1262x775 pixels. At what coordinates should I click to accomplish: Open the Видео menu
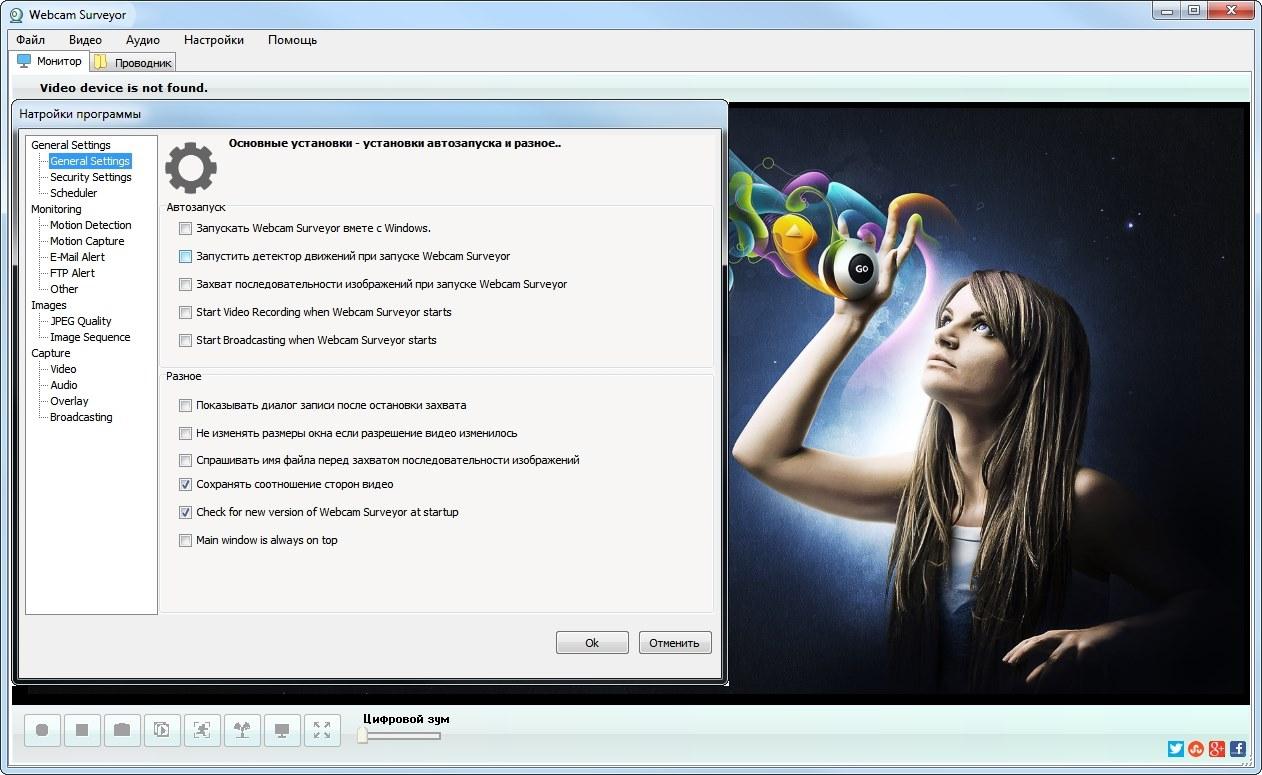point(85,40)
